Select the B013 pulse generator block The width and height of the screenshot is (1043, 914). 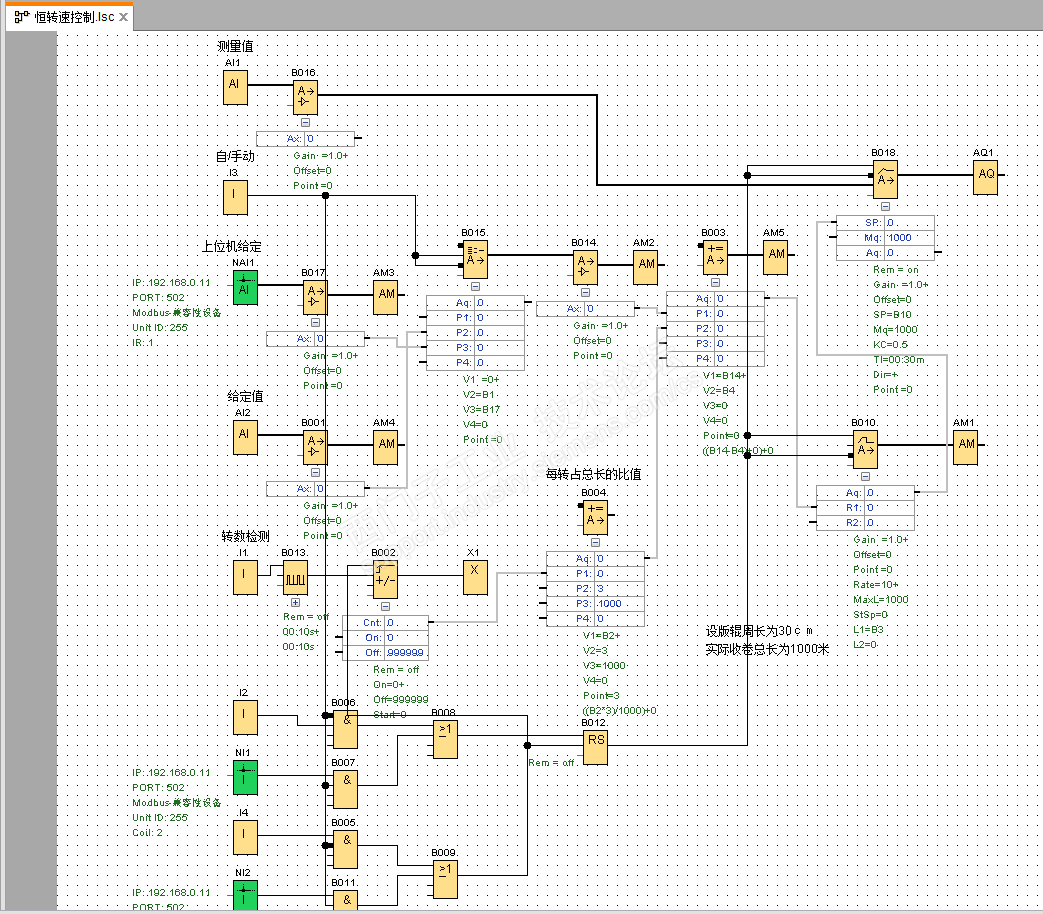coord(295,577)
